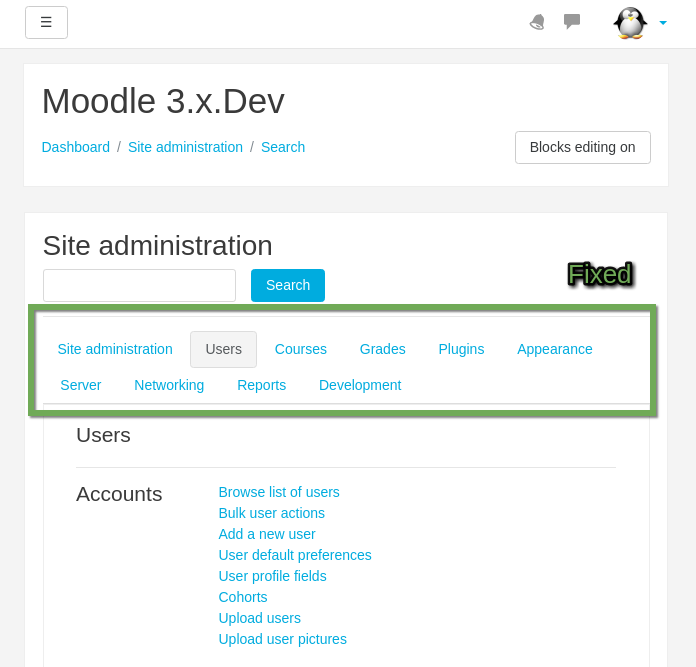The image size is (696, 667).
Task: Focus the site administration search field
Action: click(x=139, y=285)
